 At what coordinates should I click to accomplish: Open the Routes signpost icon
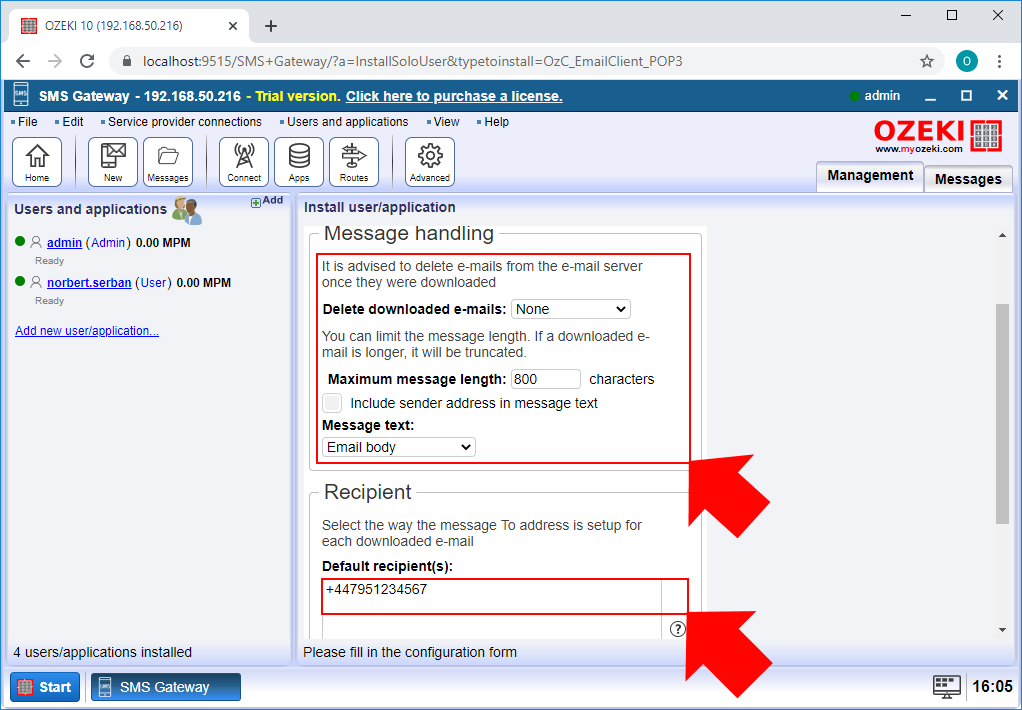pyautogui.click(x=354, y=162)
